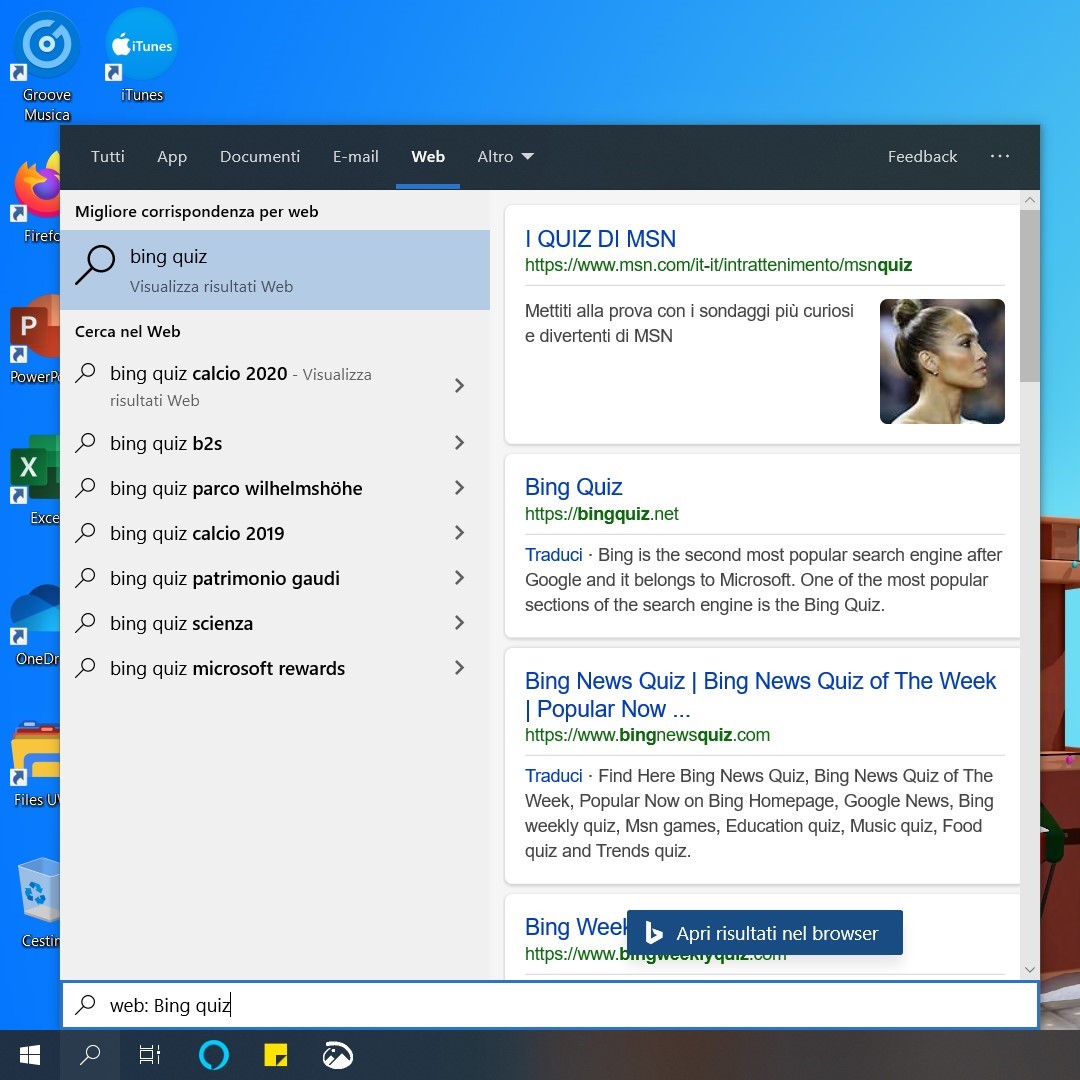Launch Cortana from the taskbar
The image size is (1080, 1080).
(214, 1055)
